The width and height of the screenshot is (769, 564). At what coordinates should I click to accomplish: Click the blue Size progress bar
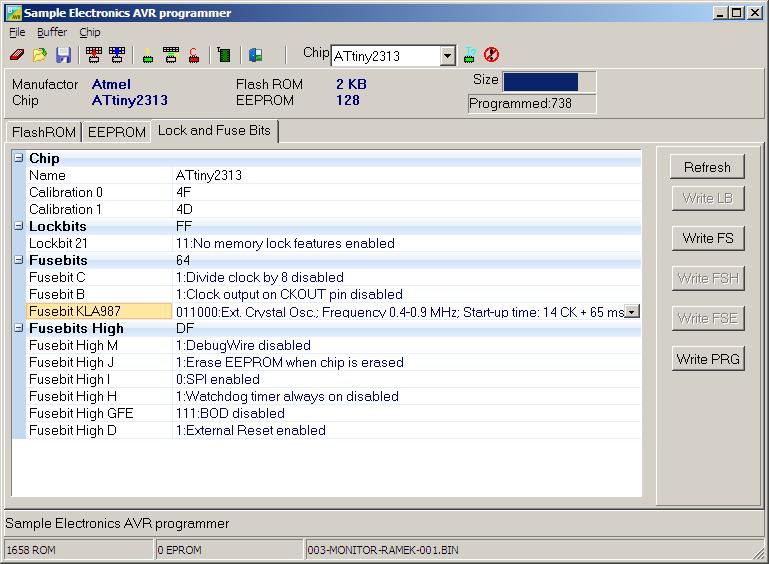click(x=540, y=82)
